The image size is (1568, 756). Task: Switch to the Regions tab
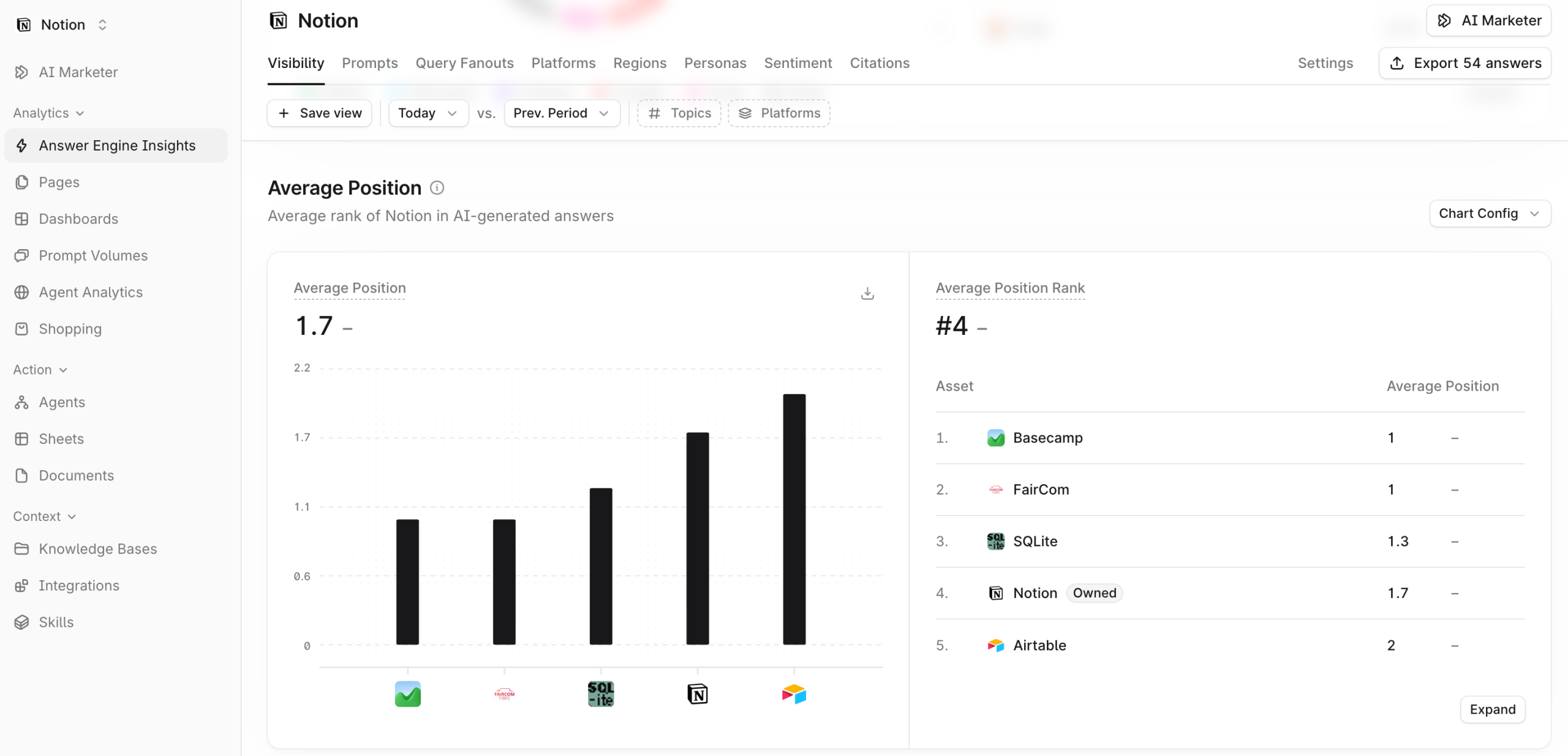pyautogui.click(x=640, y=63)
